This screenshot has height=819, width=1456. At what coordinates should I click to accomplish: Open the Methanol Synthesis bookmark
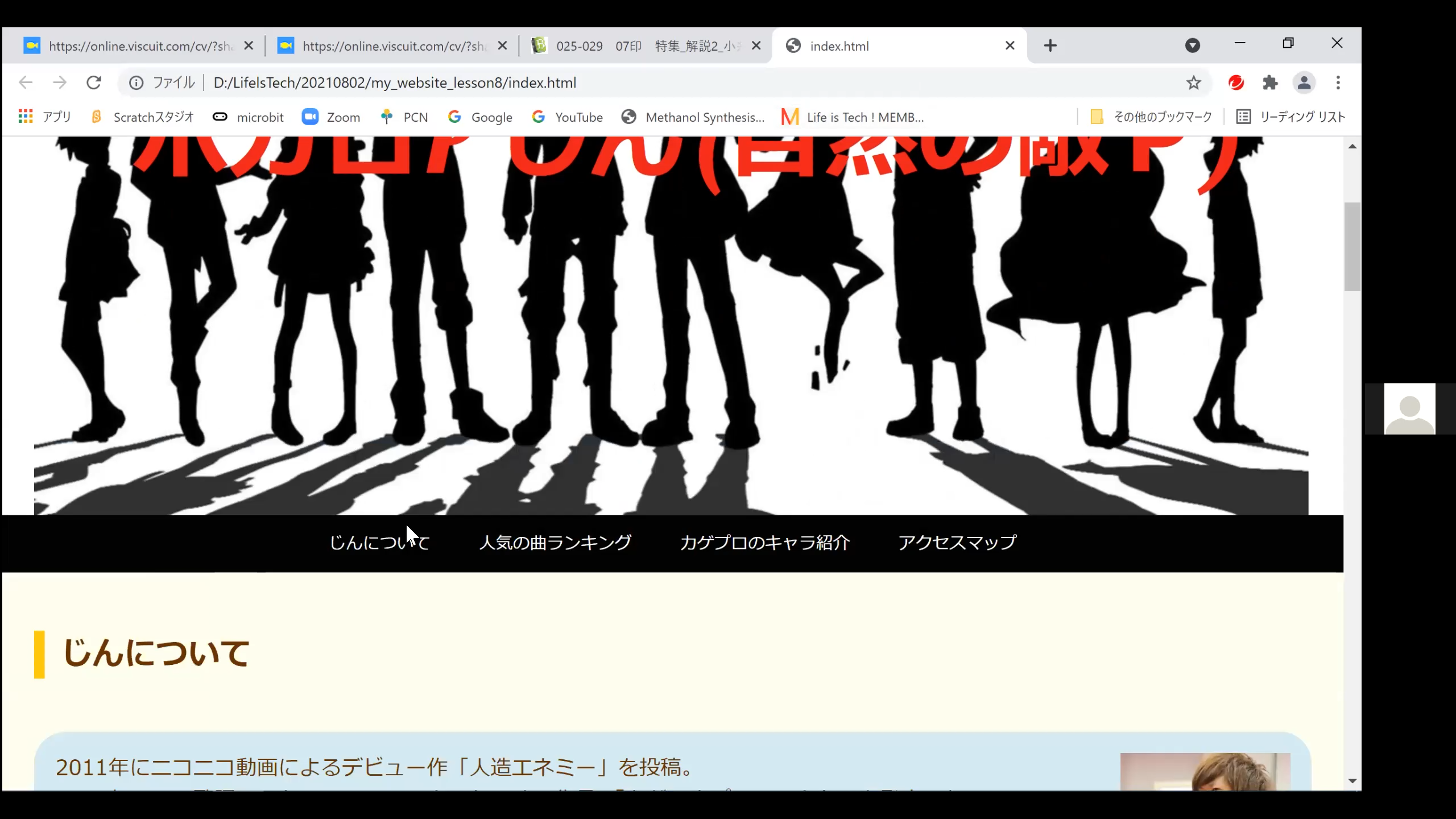tap(693, 117)
